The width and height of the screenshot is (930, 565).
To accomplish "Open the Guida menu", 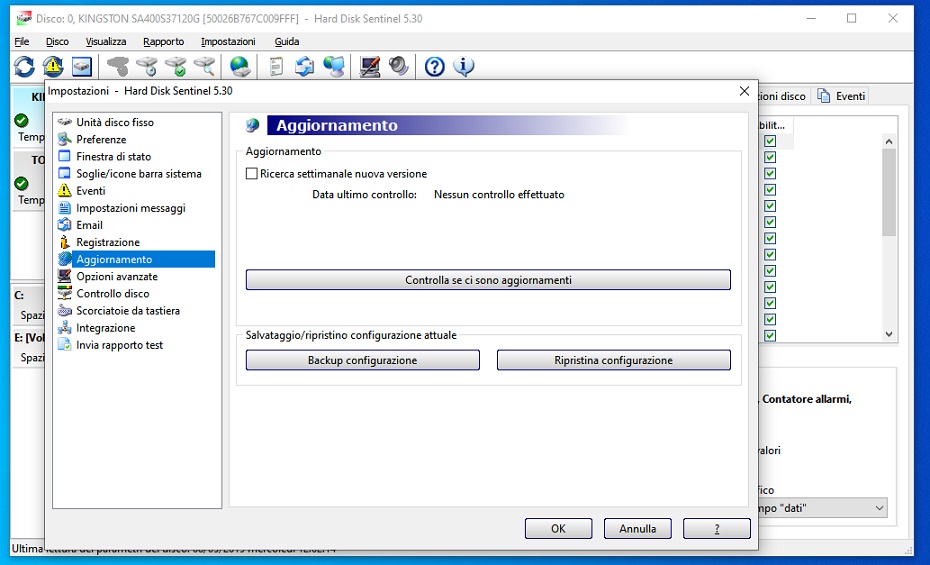I will [x=286, y=42].
